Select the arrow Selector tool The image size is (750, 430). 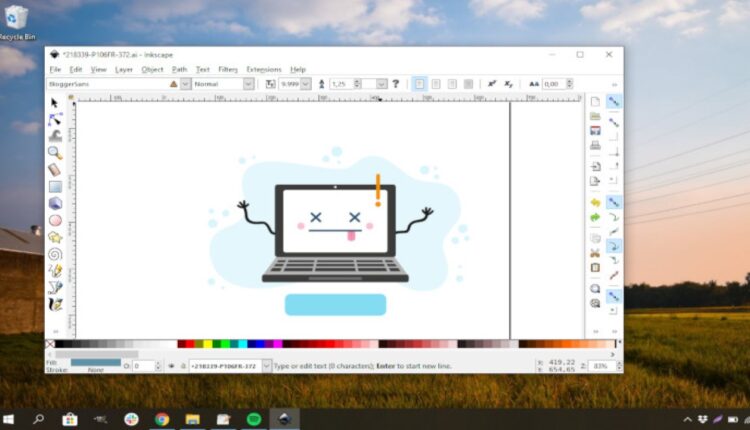tap(55, 102)
